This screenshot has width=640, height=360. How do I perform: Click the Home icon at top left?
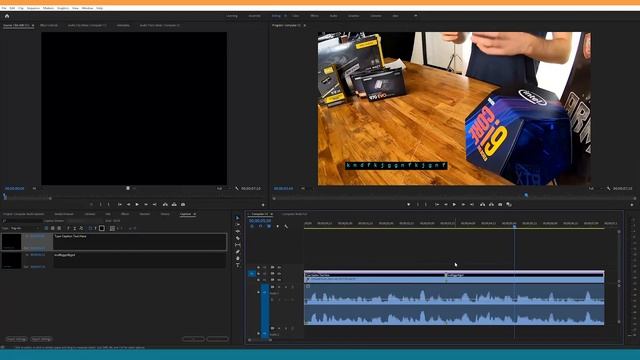(x=7, y=16)
